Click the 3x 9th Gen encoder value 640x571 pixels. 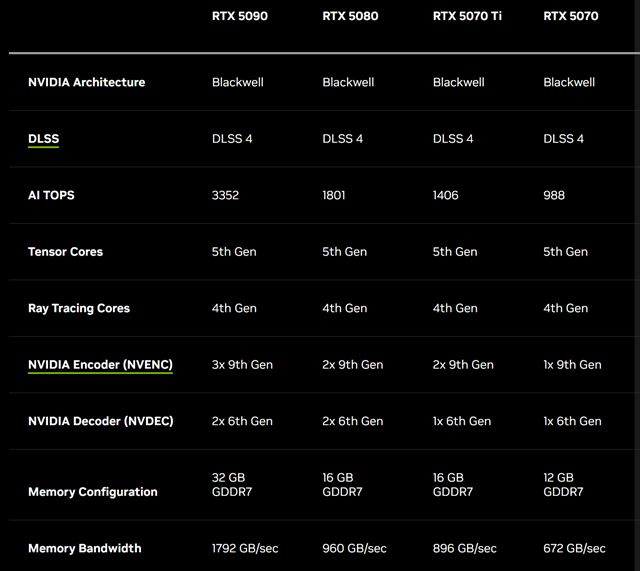pyautogui.click(x=242, y=364)
